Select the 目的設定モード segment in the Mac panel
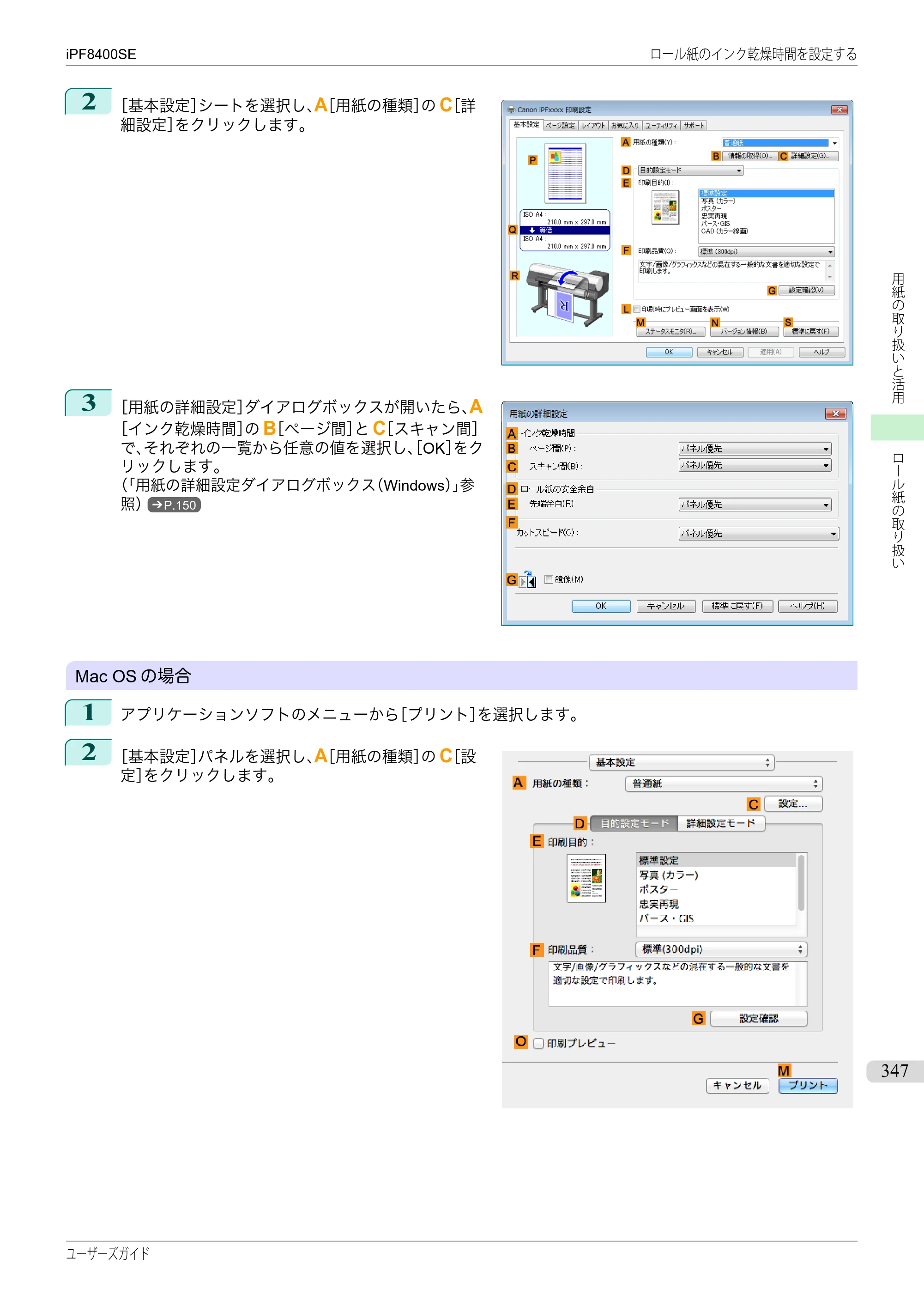The image size is (924, 1307). (x=634, y=823)
